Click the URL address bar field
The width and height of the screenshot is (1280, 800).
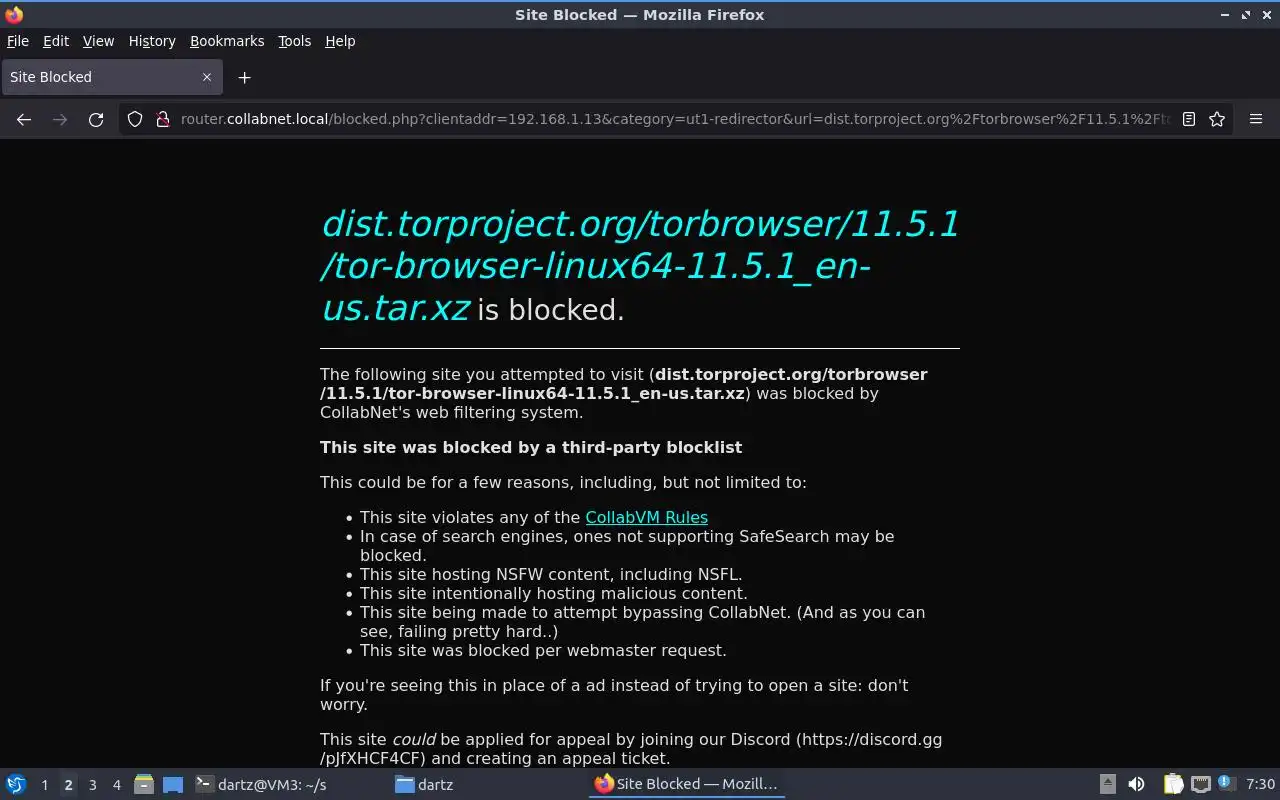pyautogui.click(x=675, y=119)
